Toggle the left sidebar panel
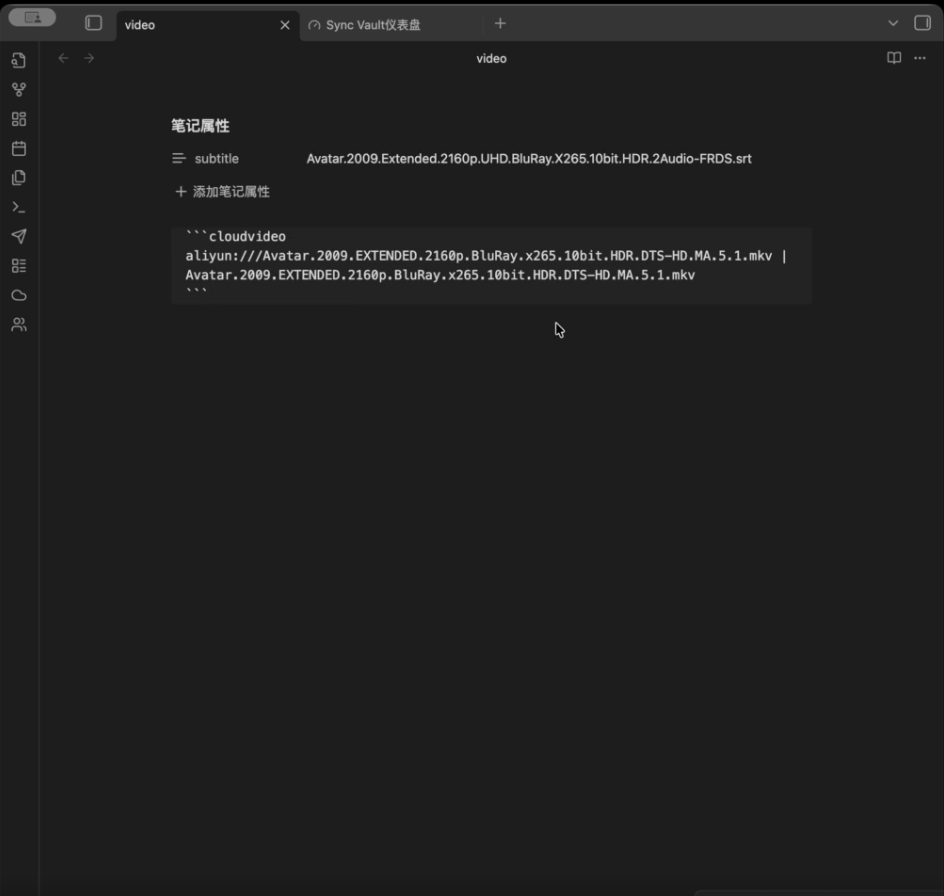Image resolution: width=944 pixels, height=896 pixels. pyautogui.click(x=93, y=23)
